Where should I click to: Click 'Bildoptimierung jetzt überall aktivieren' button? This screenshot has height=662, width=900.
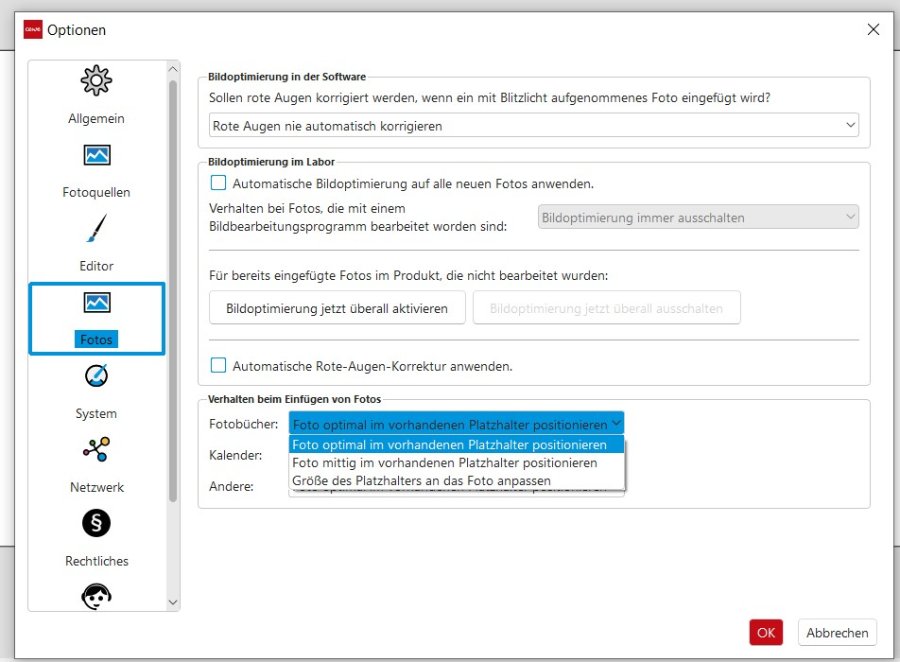tap(337, 308)
